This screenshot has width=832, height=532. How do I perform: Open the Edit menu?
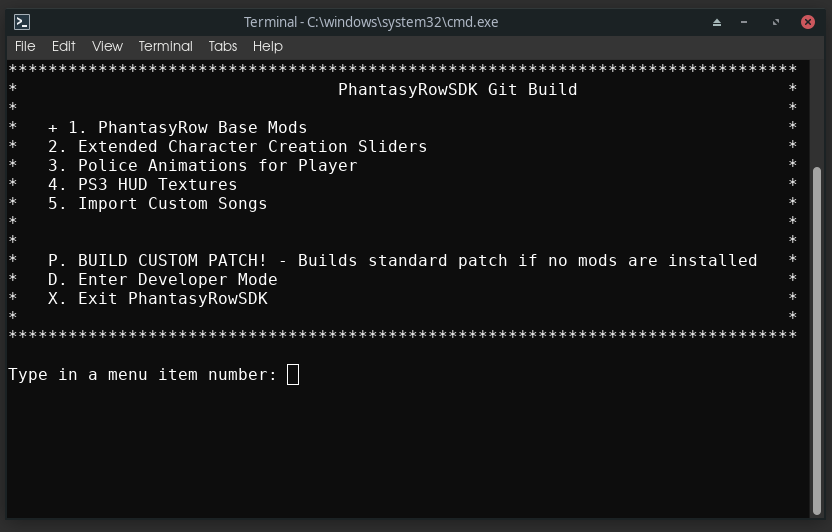click(64, 47)
